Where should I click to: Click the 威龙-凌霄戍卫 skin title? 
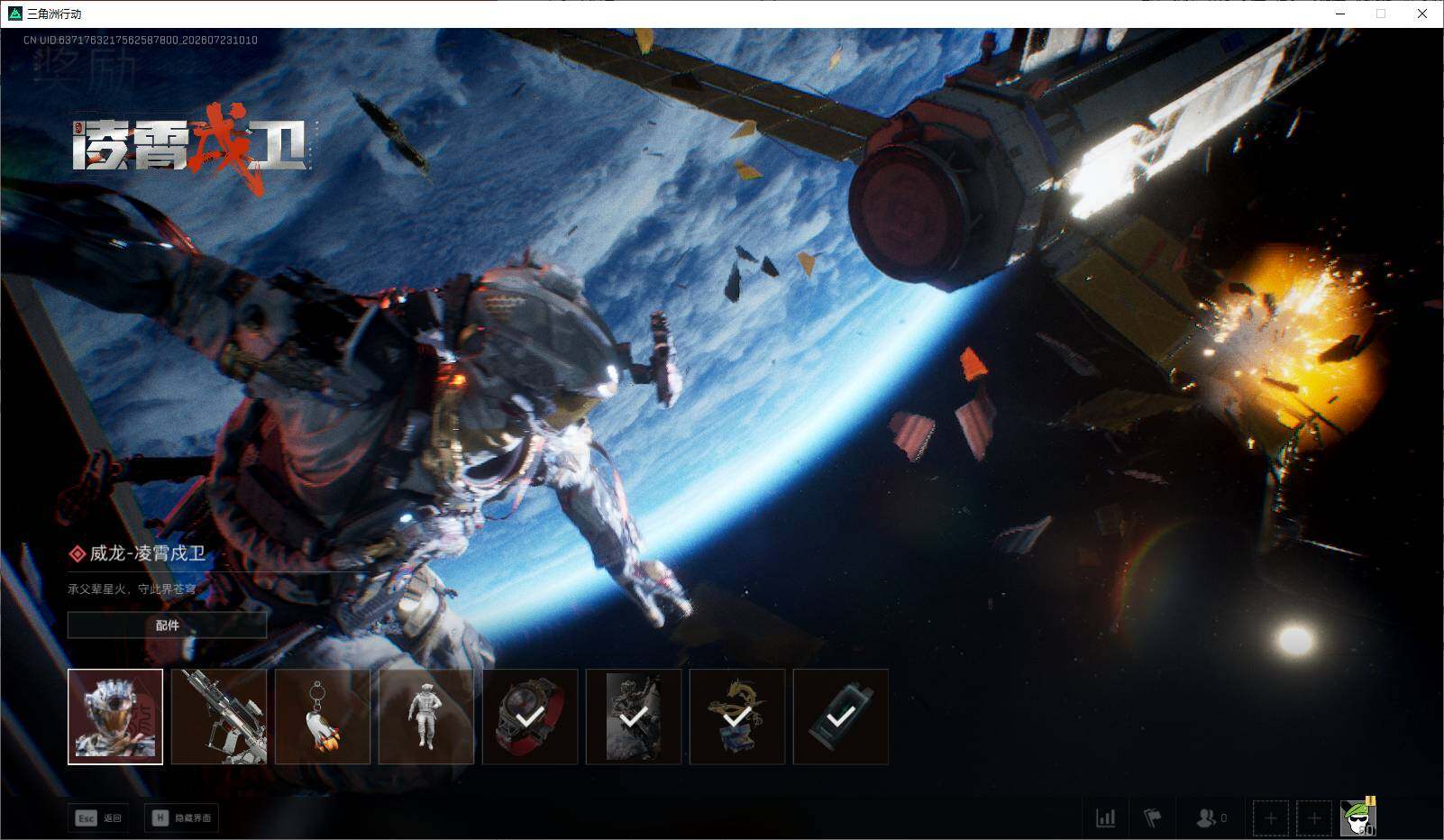pos(147,553)
